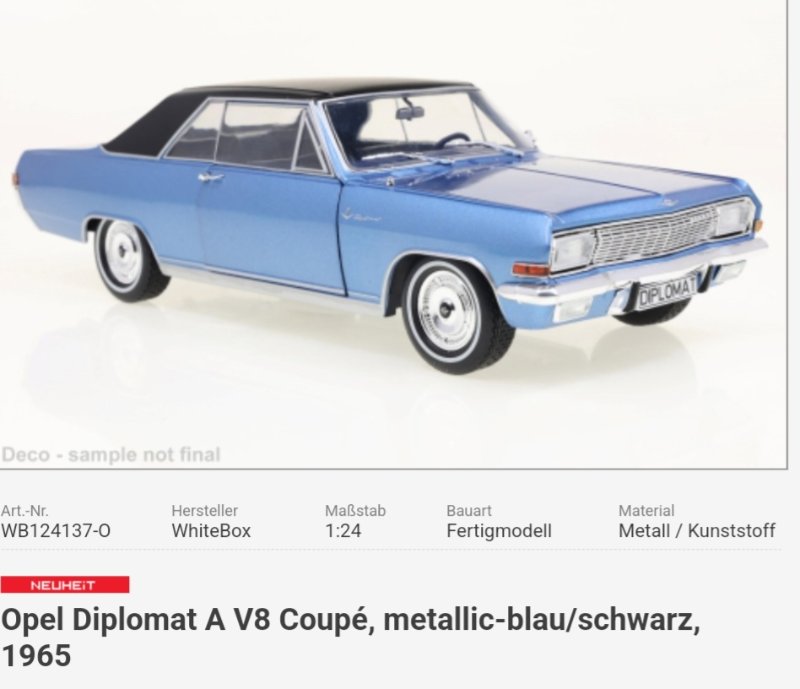Click the Fertigmodell Bauart value

[x=499, y=531]
